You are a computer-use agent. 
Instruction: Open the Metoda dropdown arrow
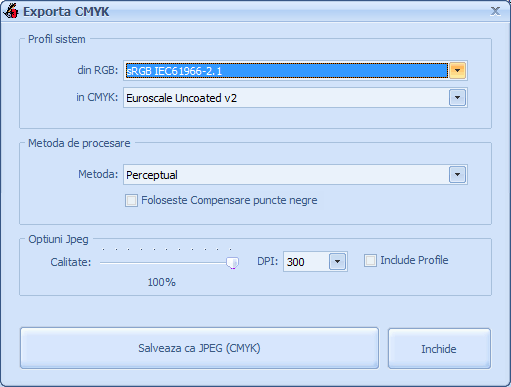[x=457, y=175]
